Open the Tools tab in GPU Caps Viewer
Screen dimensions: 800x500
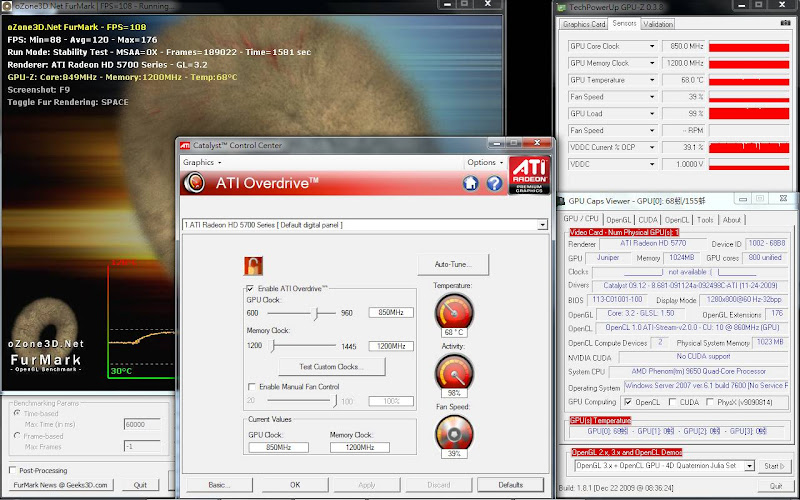point(705,220)
